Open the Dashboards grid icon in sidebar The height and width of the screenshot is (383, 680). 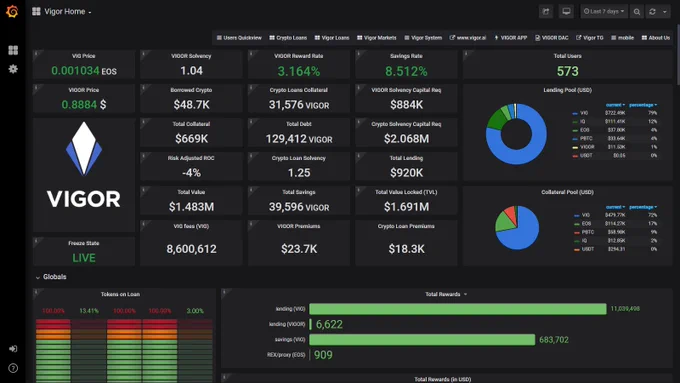13,50
